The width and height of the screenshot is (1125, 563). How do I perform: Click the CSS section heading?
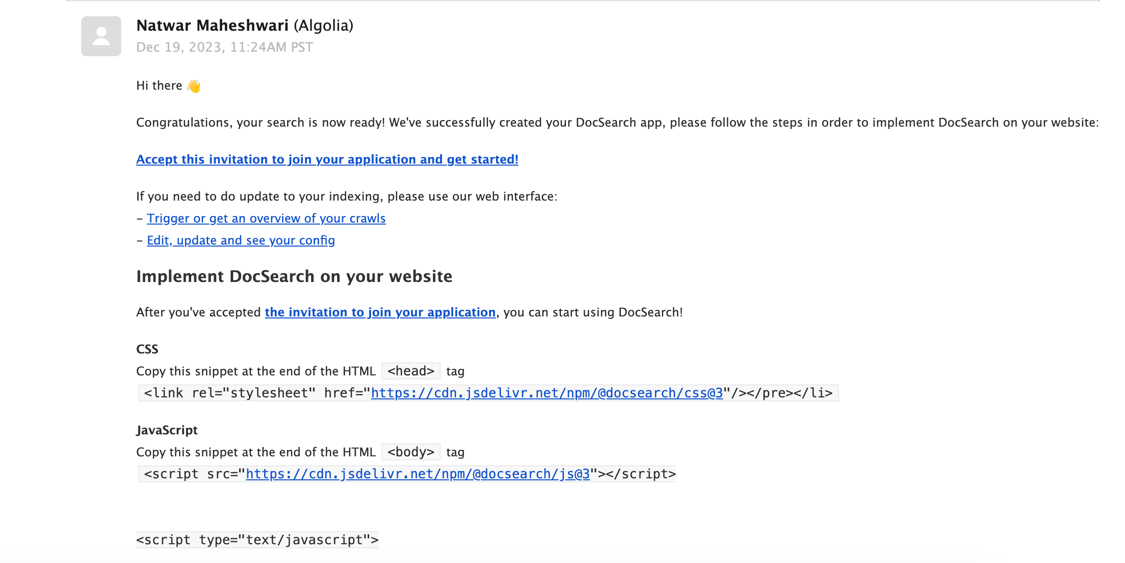pos(147,349)
